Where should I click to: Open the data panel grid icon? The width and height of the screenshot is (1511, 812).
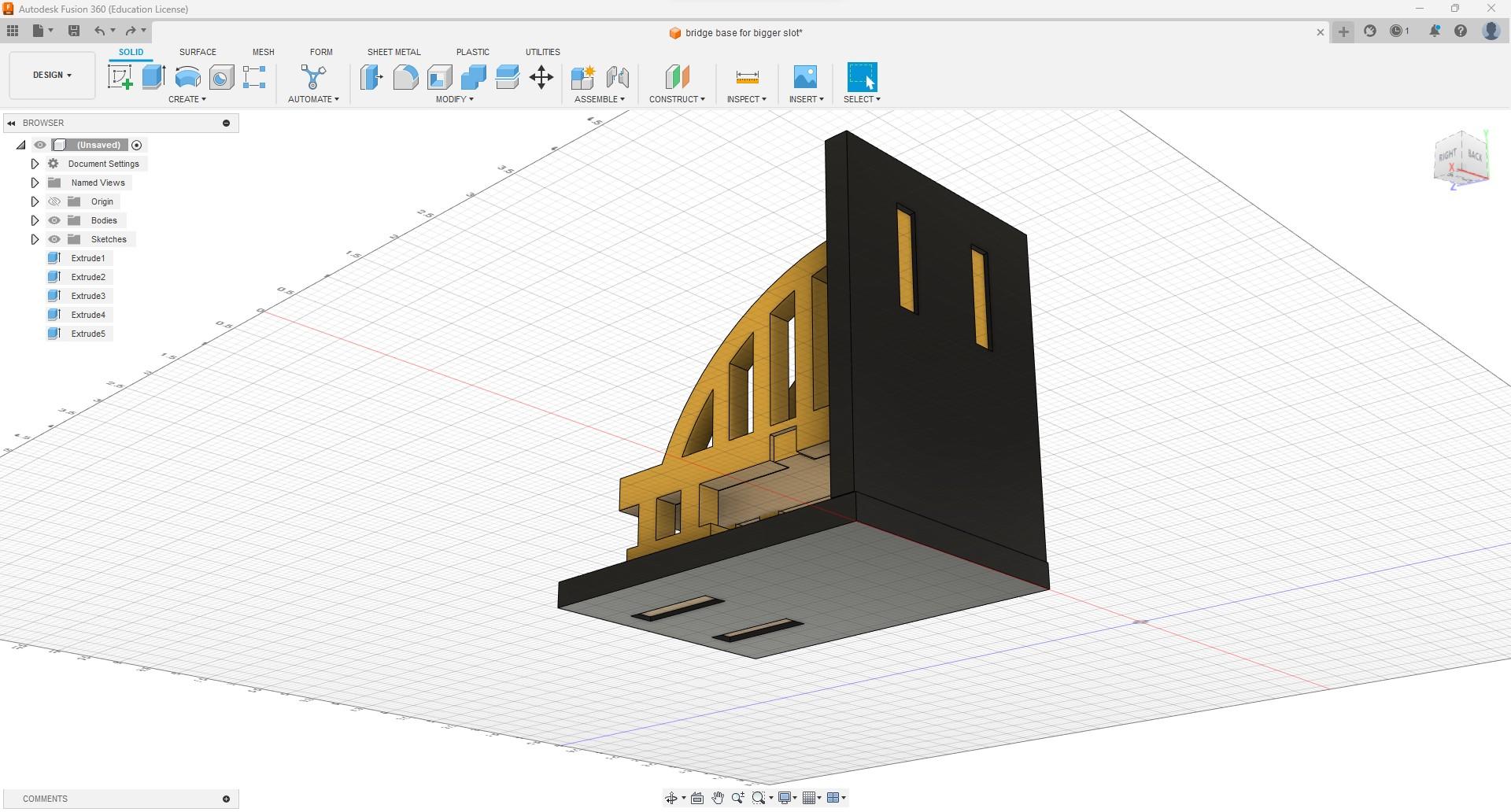coord(13,31)
